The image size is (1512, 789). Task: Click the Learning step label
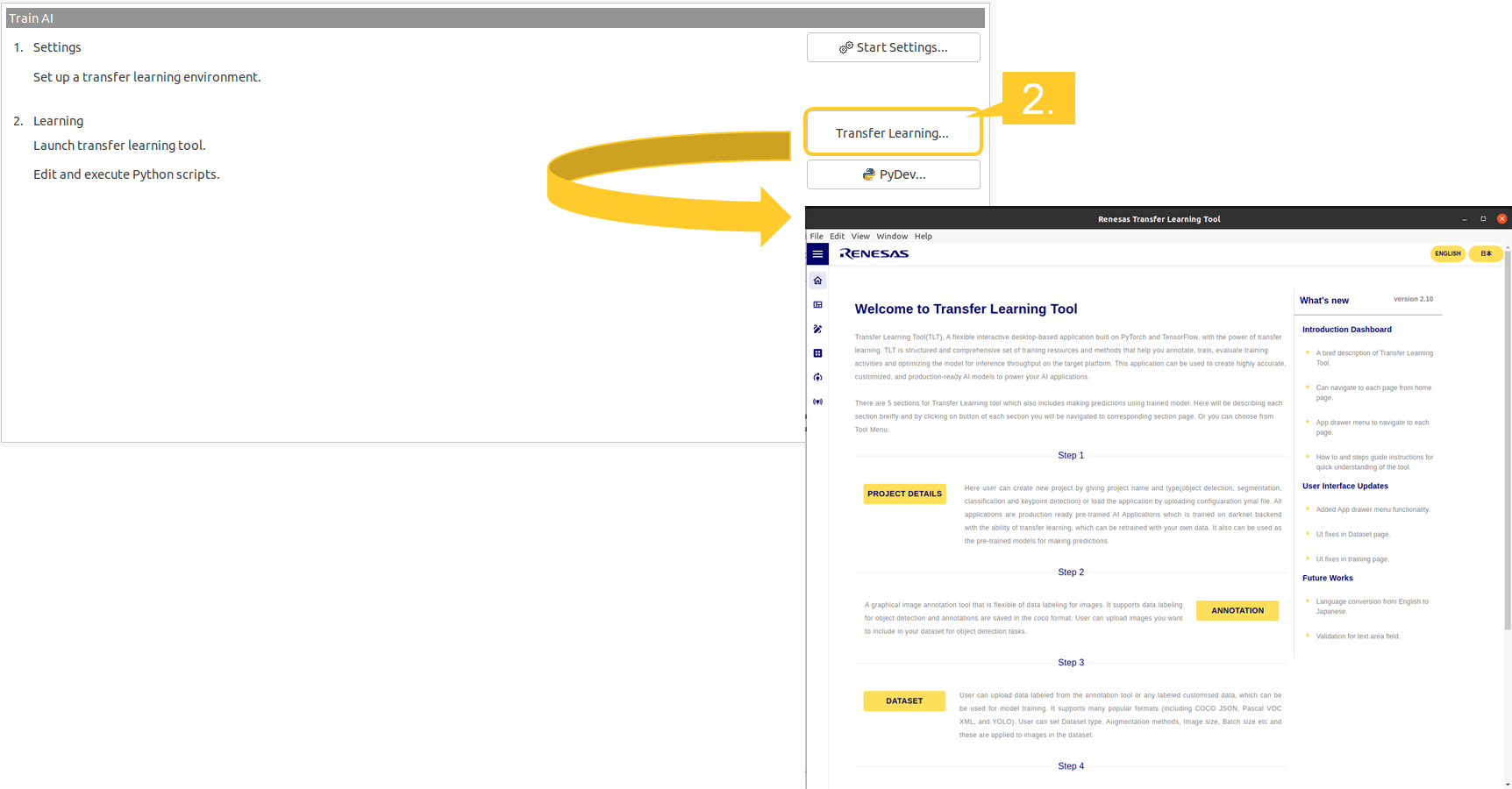pos(58,121)
